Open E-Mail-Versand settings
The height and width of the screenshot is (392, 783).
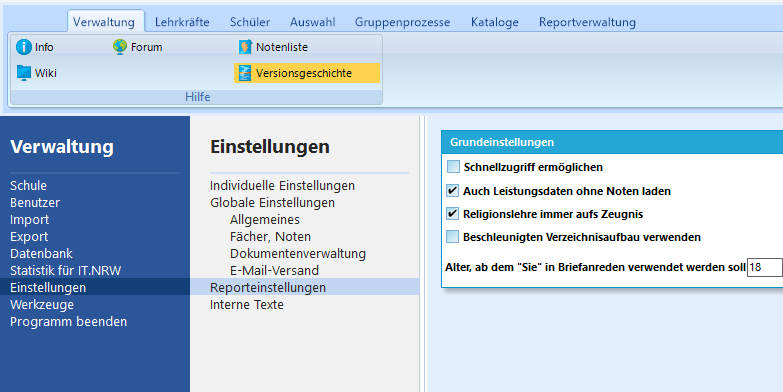tap(274, 270)
